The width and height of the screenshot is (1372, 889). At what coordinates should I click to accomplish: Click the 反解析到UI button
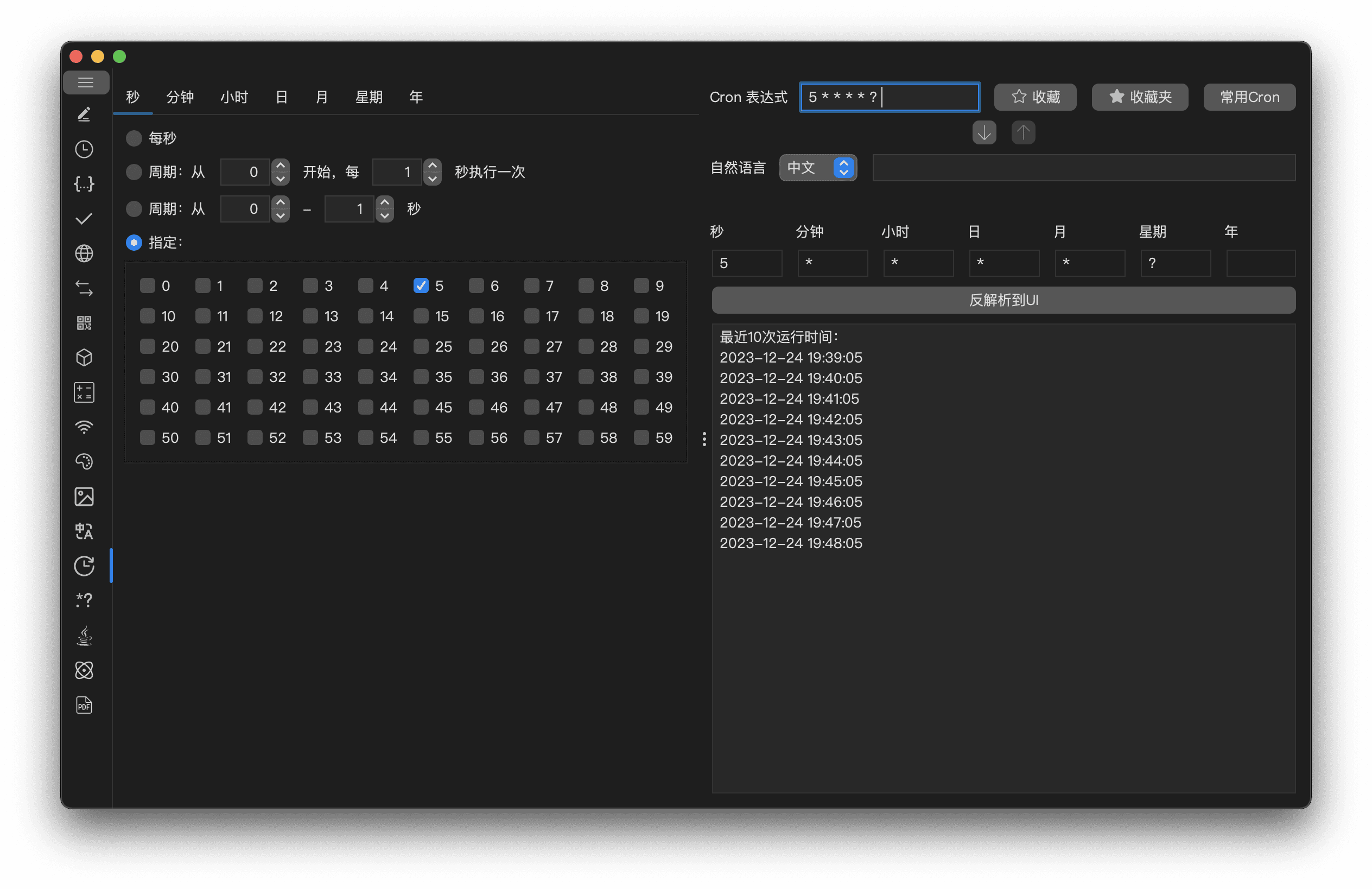click(x=1003, y=300)
